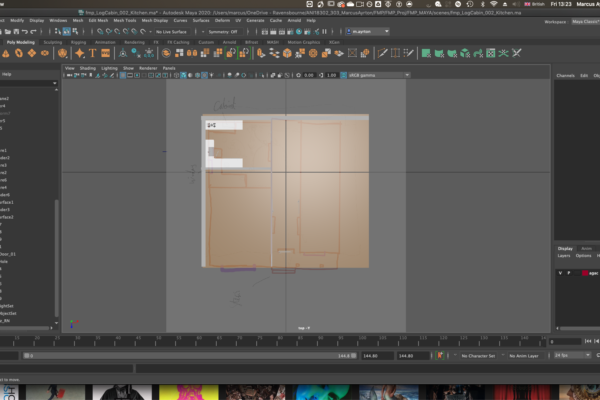Toggle viewport grid display button
The height and width of the screenshot is (400, 600).
[x=123, y=75]
